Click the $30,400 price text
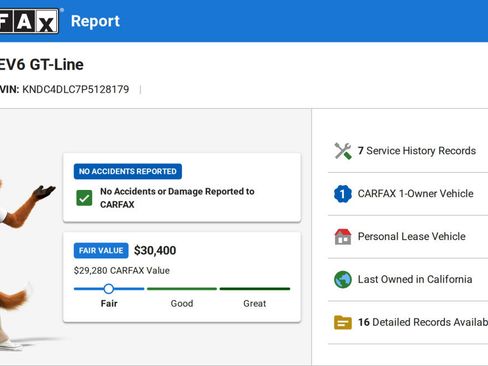Screen dimensions: 488x366 pyautogui.click(x=155, y=250)
